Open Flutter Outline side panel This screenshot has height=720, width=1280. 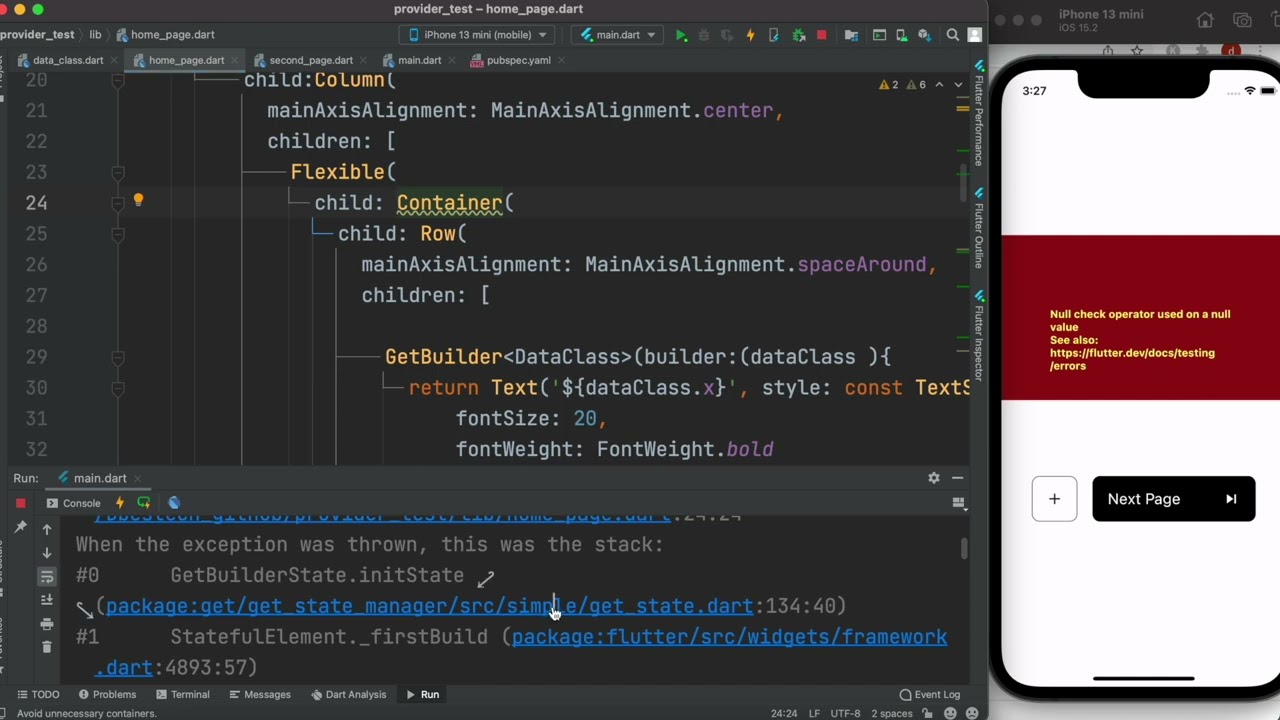[x=979, y=228]
